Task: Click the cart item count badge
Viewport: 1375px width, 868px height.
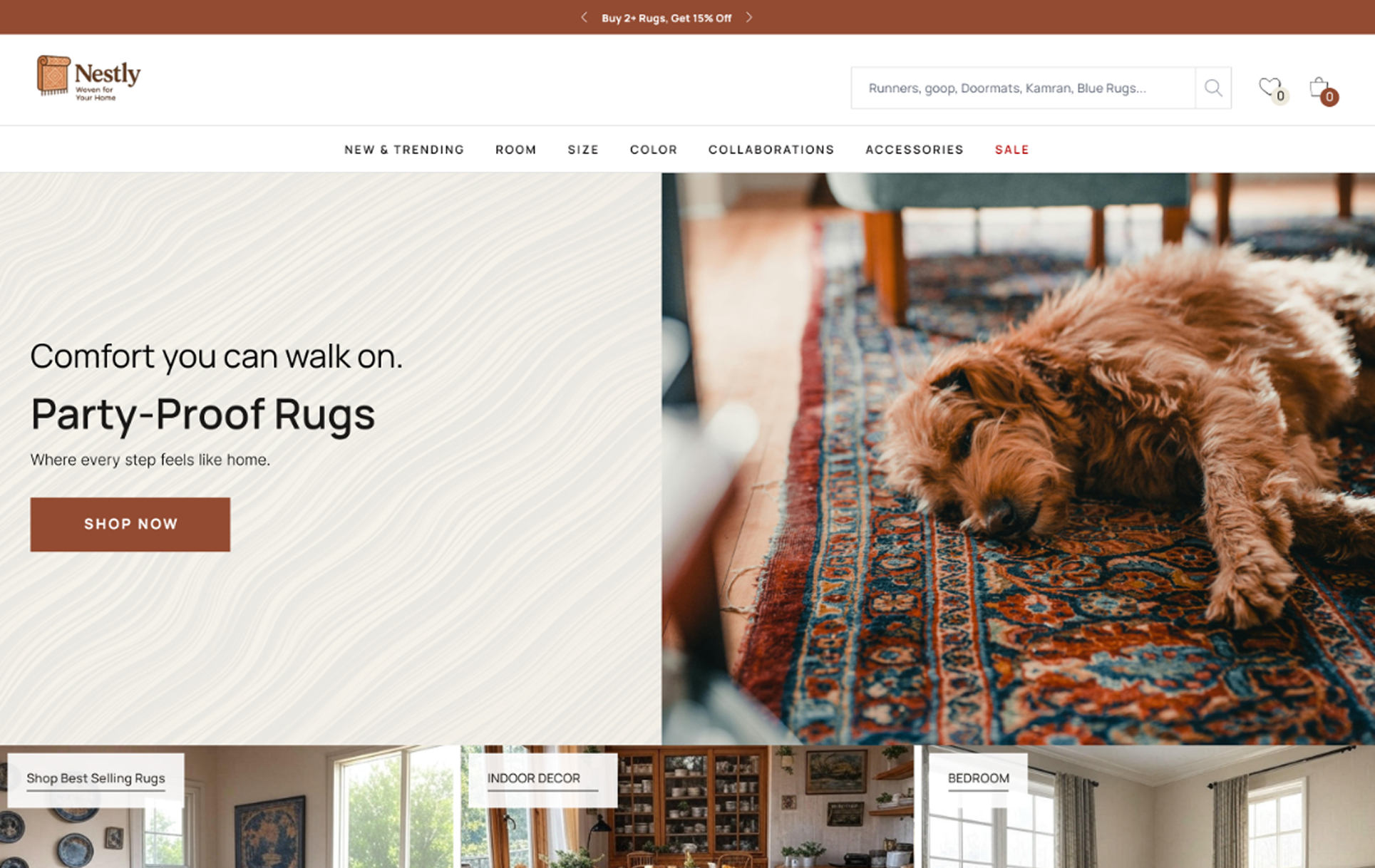Action: pos(1329,97)
